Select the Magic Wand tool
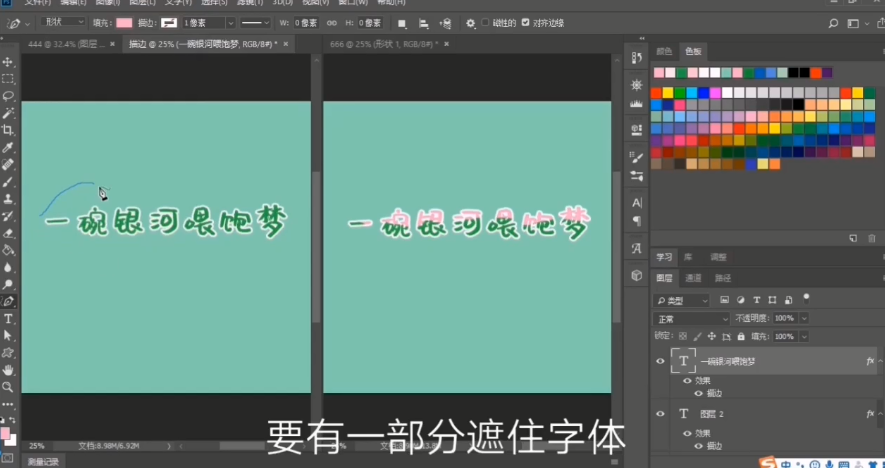This screenshot has height=468, width=885. pyautogui.click(x=8, y=113)
